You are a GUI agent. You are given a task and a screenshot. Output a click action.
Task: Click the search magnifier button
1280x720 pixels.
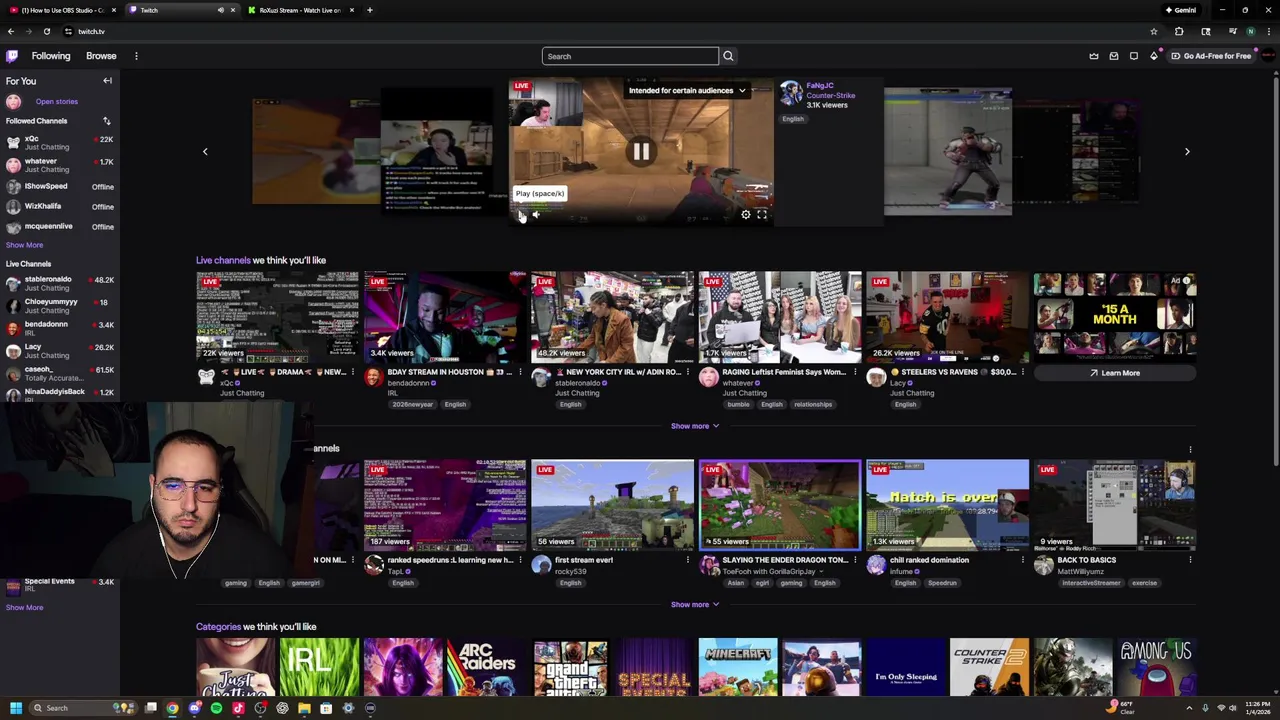tap(728, 56)
